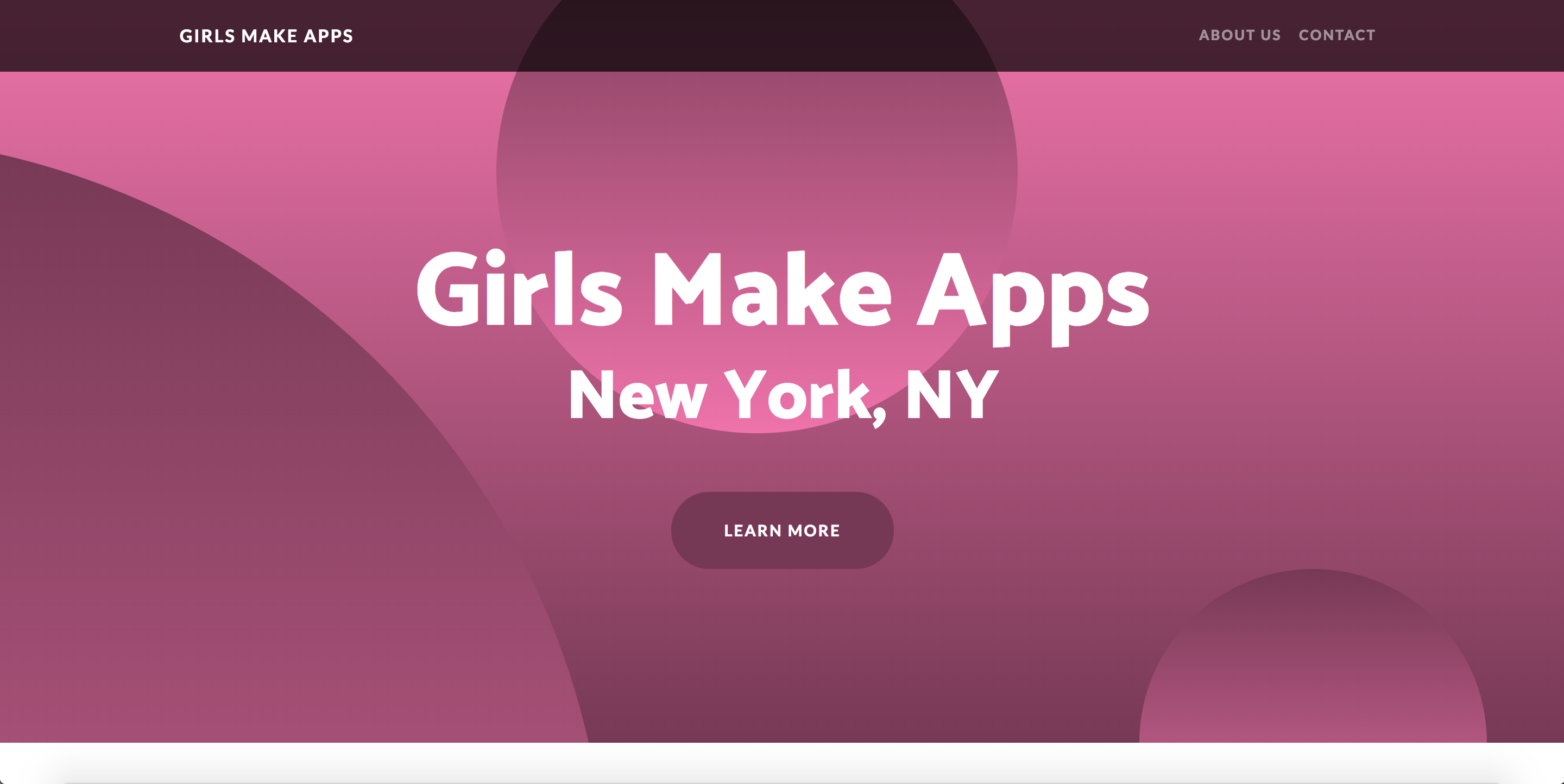Go to the CONTACT nav link
This screenshot has height=784, width=1564.
pyautogui.click(x=1336, y=35)
